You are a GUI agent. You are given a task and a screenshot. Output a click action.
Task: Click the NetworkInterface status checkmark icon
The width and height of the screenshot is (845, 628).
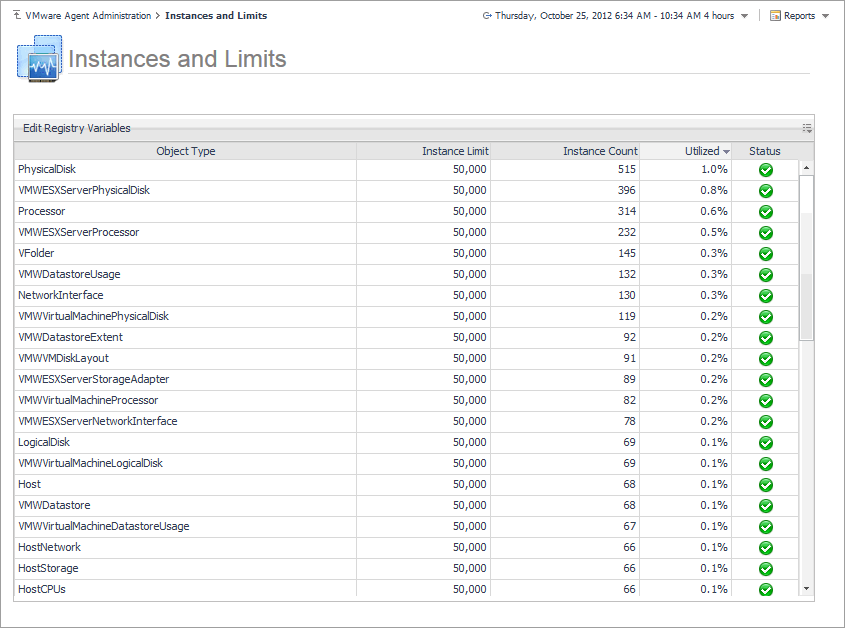(766, 296)
